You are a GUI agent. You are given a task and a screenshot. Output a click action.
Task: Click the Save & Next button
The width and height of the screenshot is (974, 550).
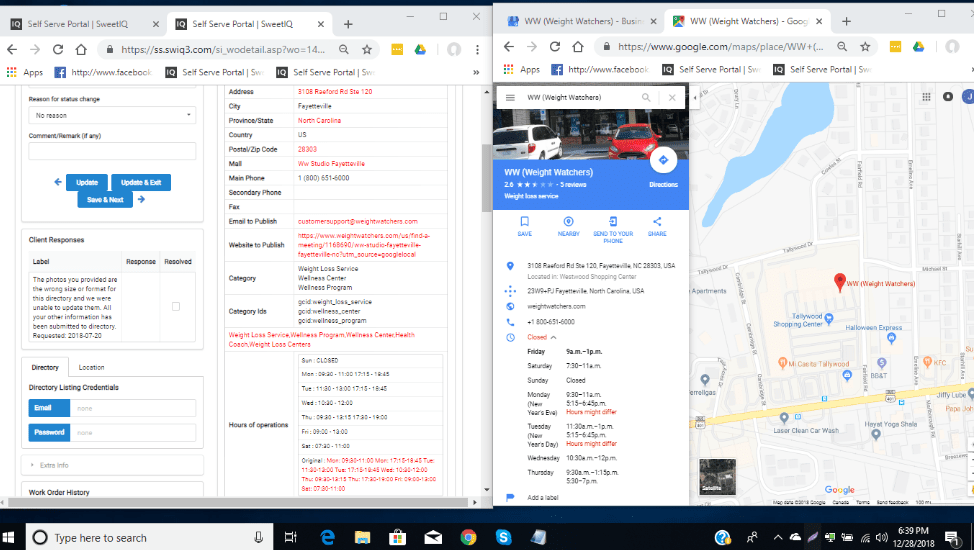pyautogui.click(x=105, y=199)
